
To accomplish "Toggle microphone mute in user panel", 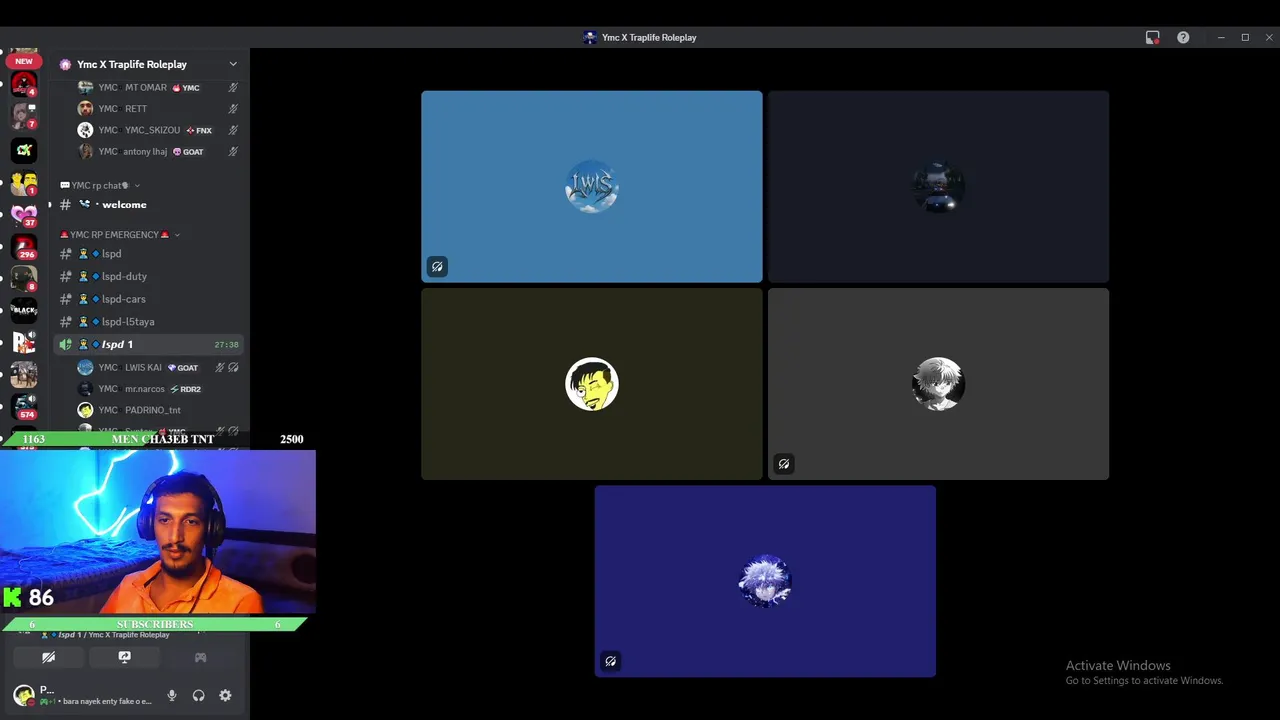I will coord(172,695).
